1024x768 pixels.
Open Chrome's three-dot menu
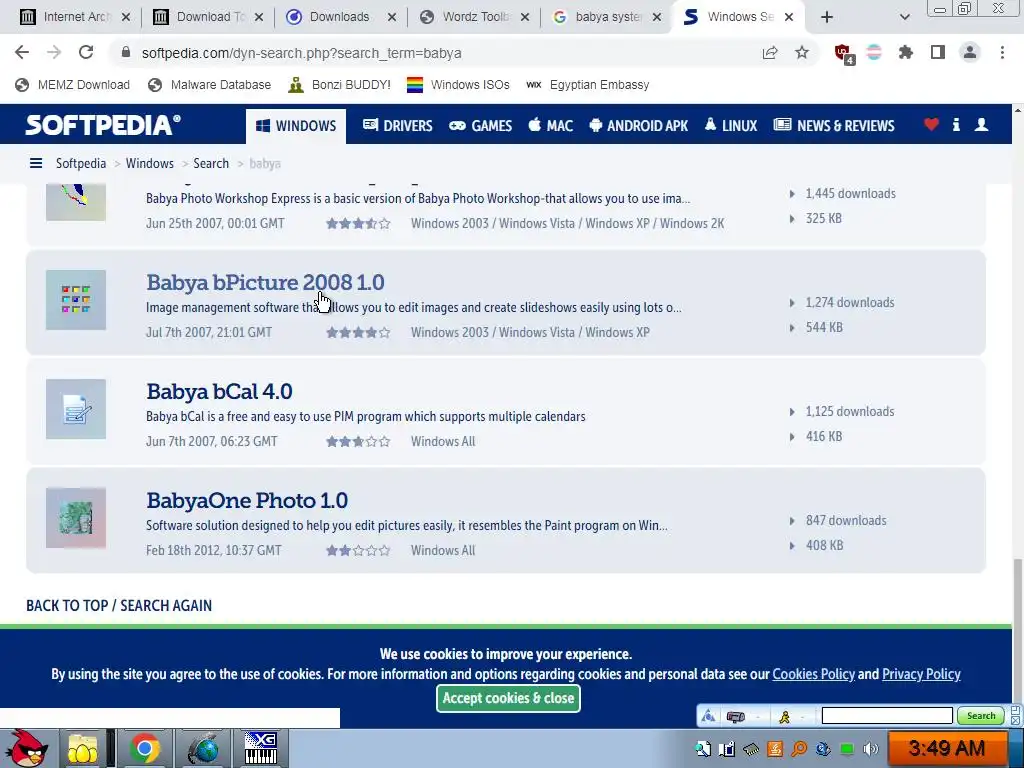point(1002,53)
